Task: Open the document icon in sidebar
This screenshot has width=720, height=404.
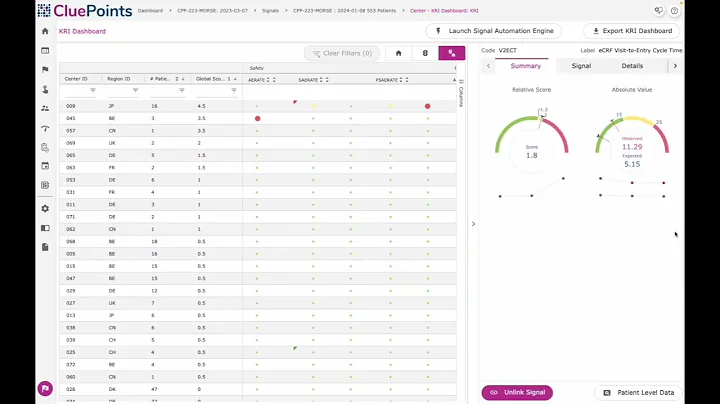Action: coord(45,247)
